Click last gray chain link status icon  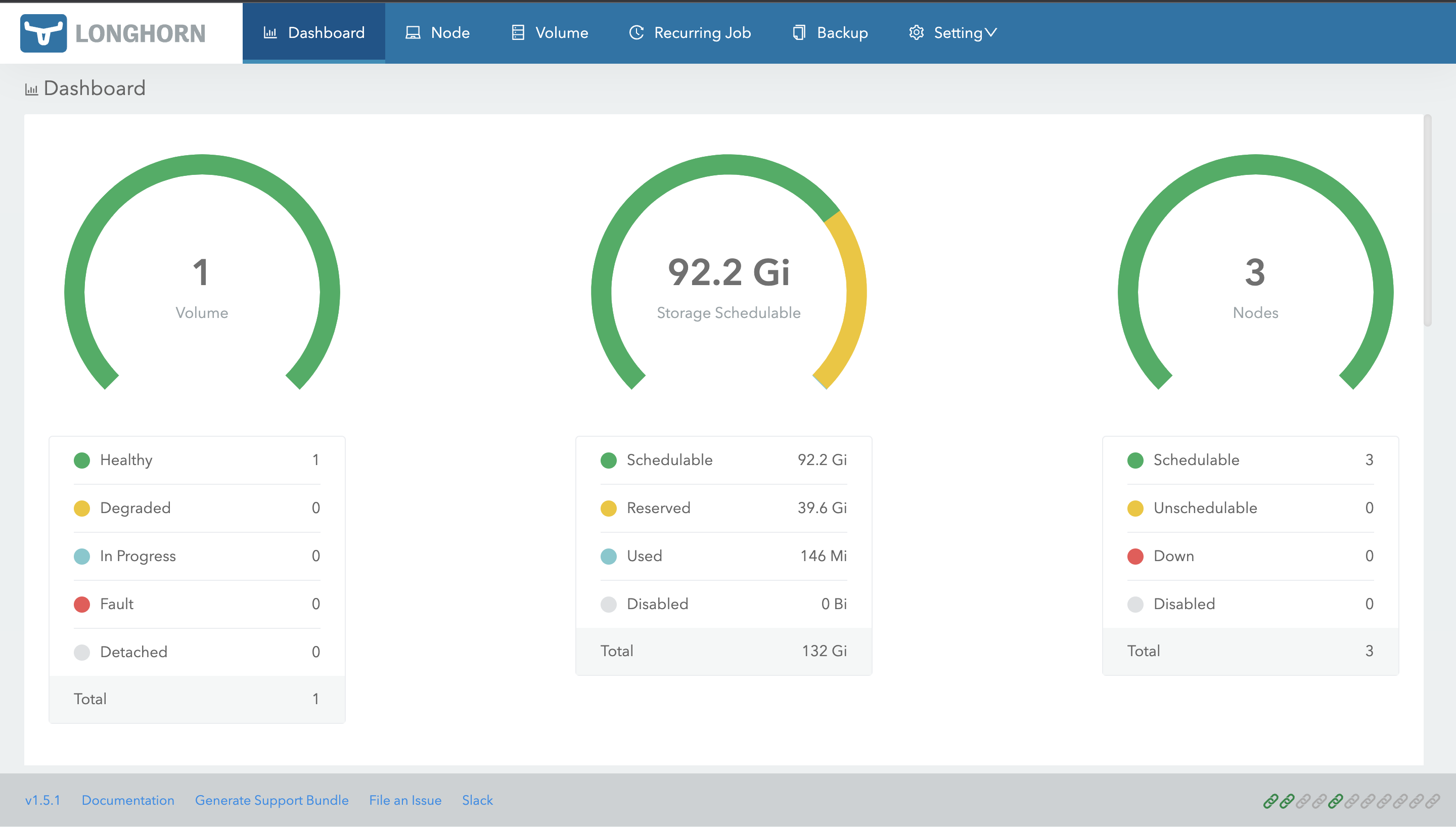point(1432,801)
